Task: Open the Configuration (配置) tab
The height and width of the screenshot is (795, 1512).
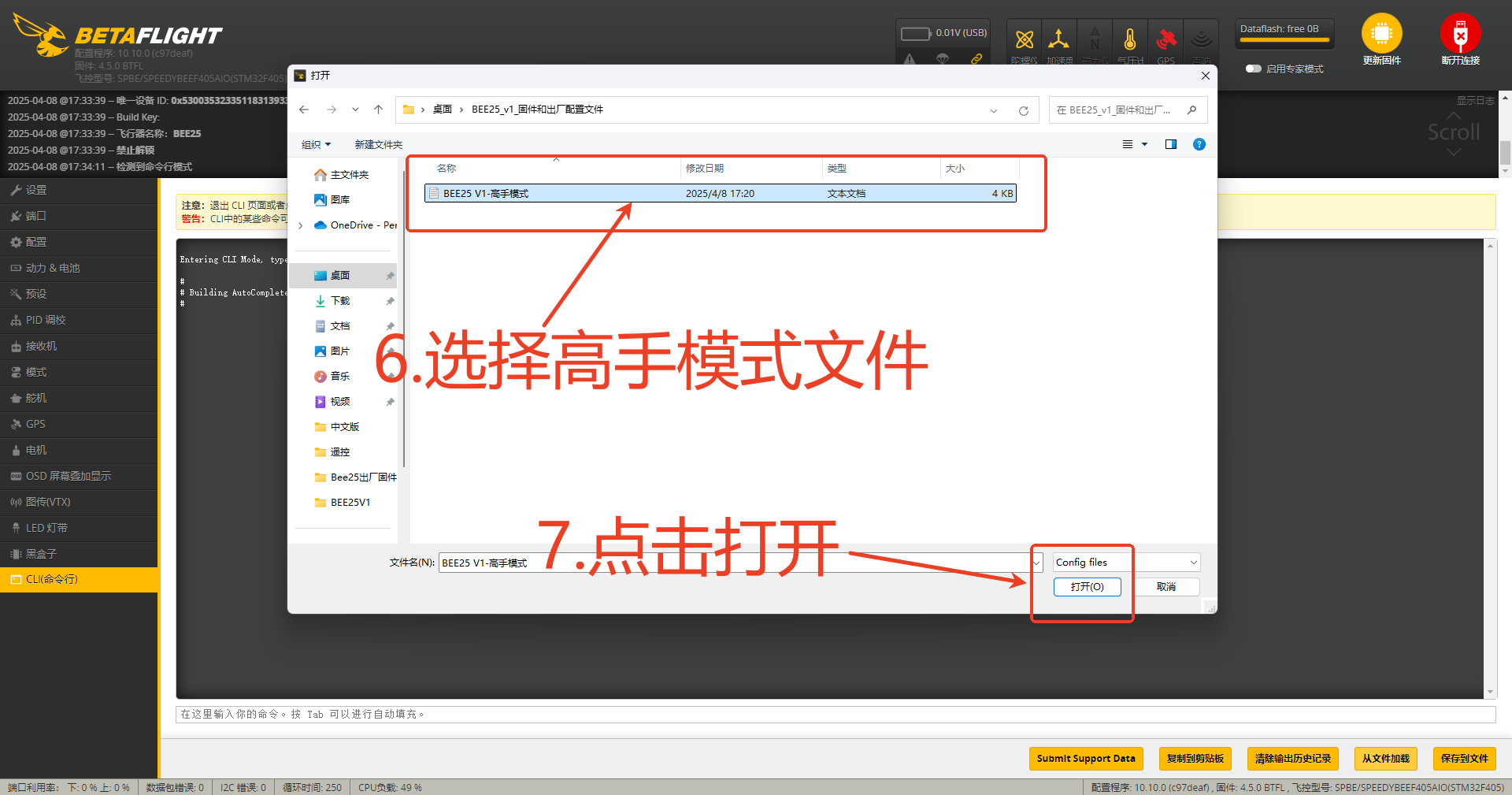Action: point(79,242)
